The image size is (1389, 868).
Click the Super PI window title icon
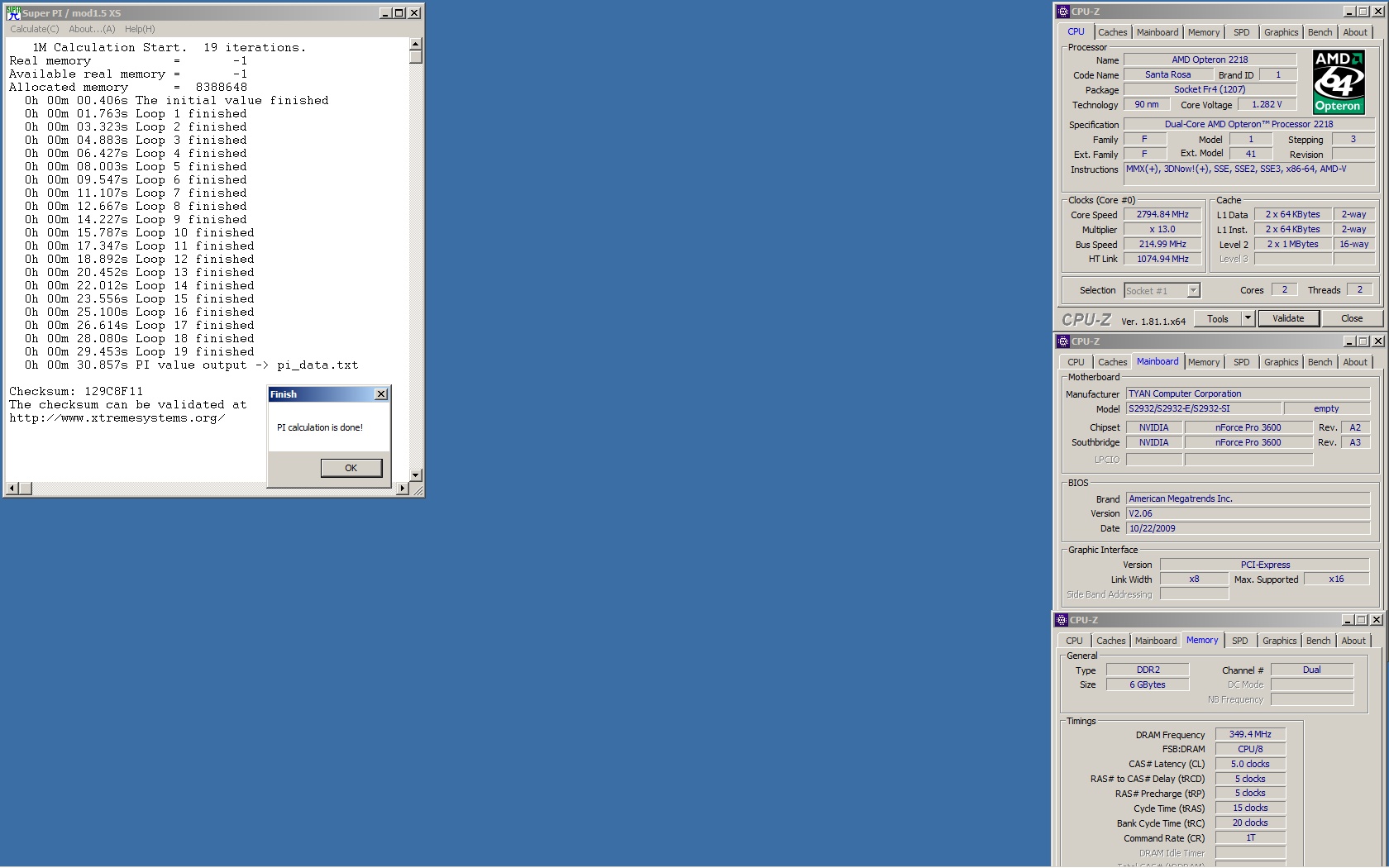13,12
